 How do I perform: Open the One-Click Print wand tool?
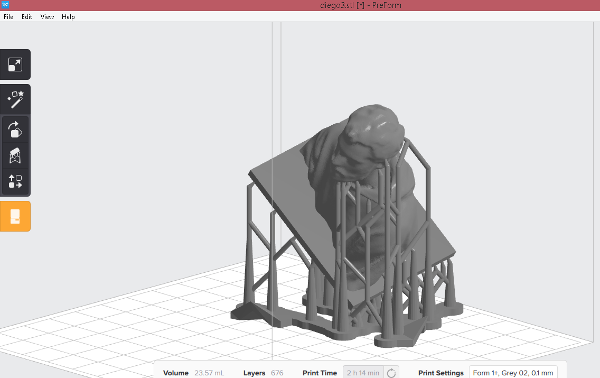pos(15,99)
